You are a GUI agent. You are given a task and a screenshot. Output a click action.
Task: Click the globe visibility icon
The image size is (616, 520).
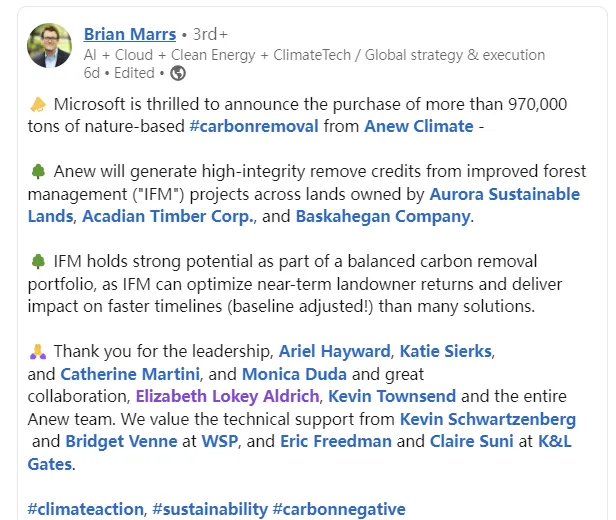(178, 73)
